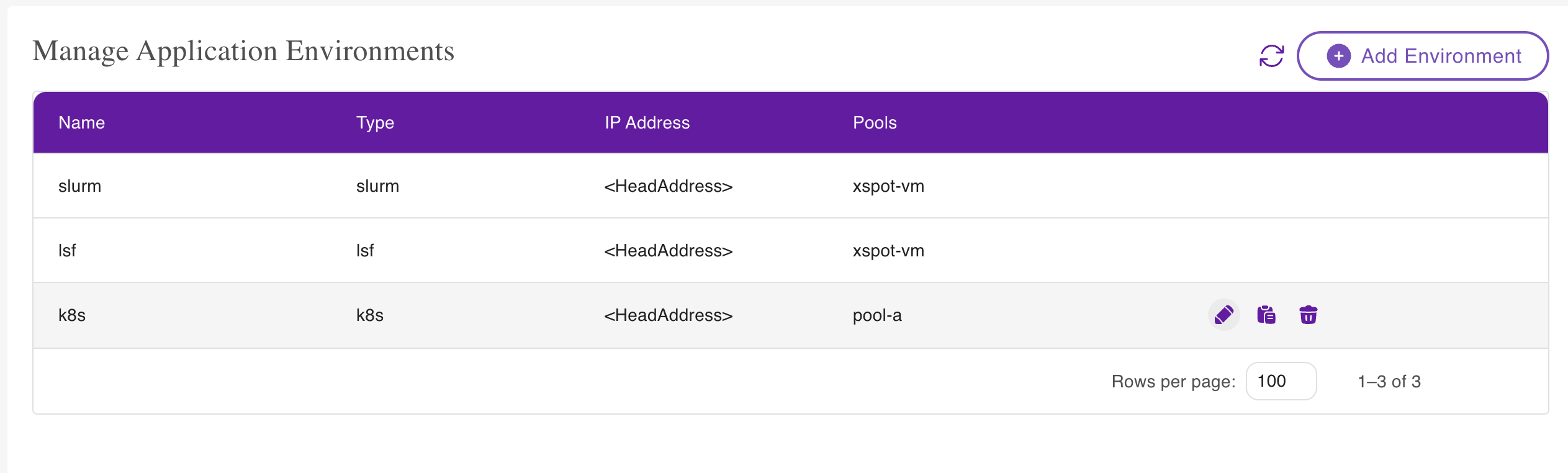Sort by the Name column header
Image resolution: width=1568 pixels, height=473 pixels.
[81, 123]
